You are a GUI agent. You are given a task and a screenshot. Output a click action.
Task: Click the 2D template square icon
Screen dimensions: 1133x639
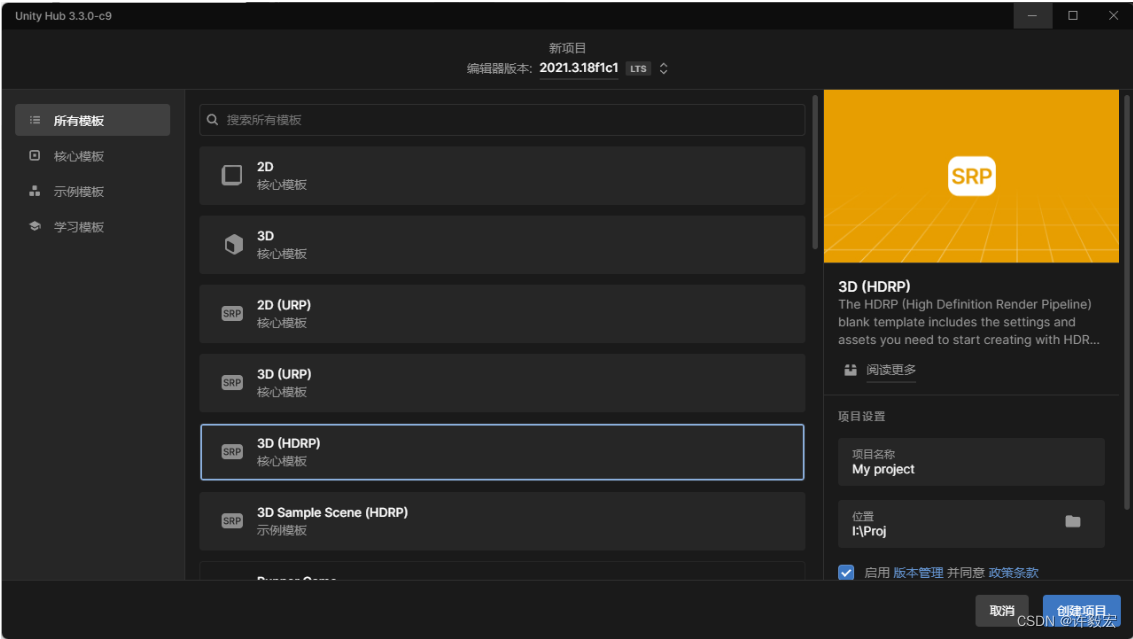coord(232,175)
